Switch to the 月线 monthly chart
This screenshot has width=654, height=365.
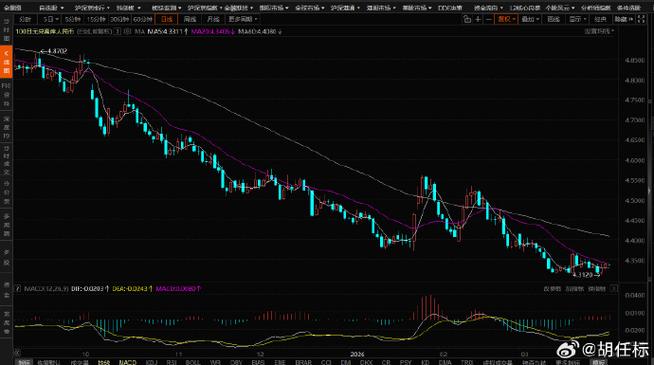[213, 19]
